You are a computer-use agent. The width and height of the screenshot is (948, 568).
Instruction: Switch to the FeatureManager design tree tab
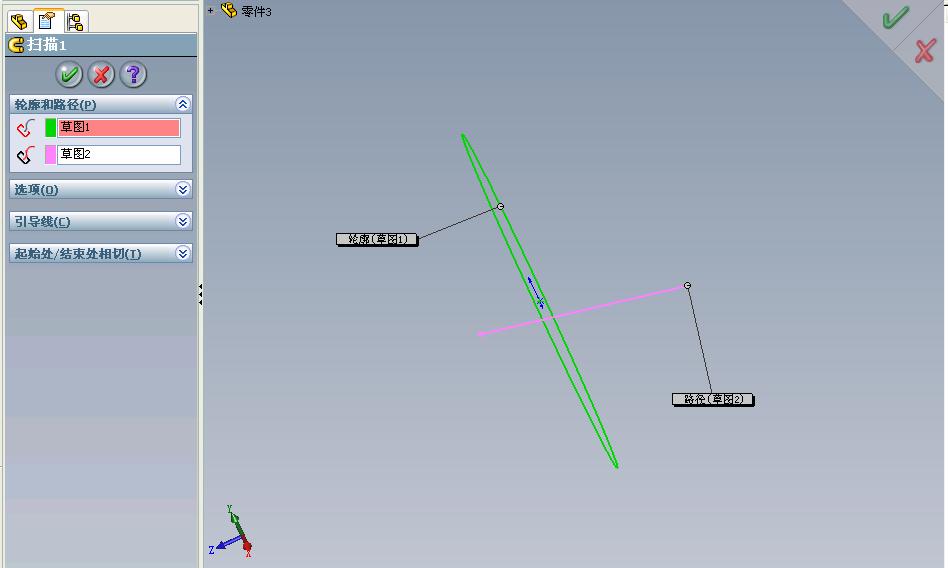19,22
